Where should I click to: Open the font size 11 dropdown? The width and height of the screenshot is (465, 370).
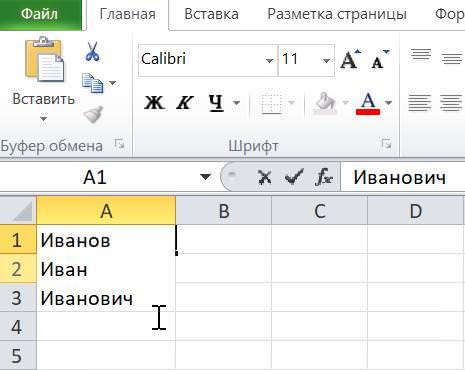[x=326, y=61]
